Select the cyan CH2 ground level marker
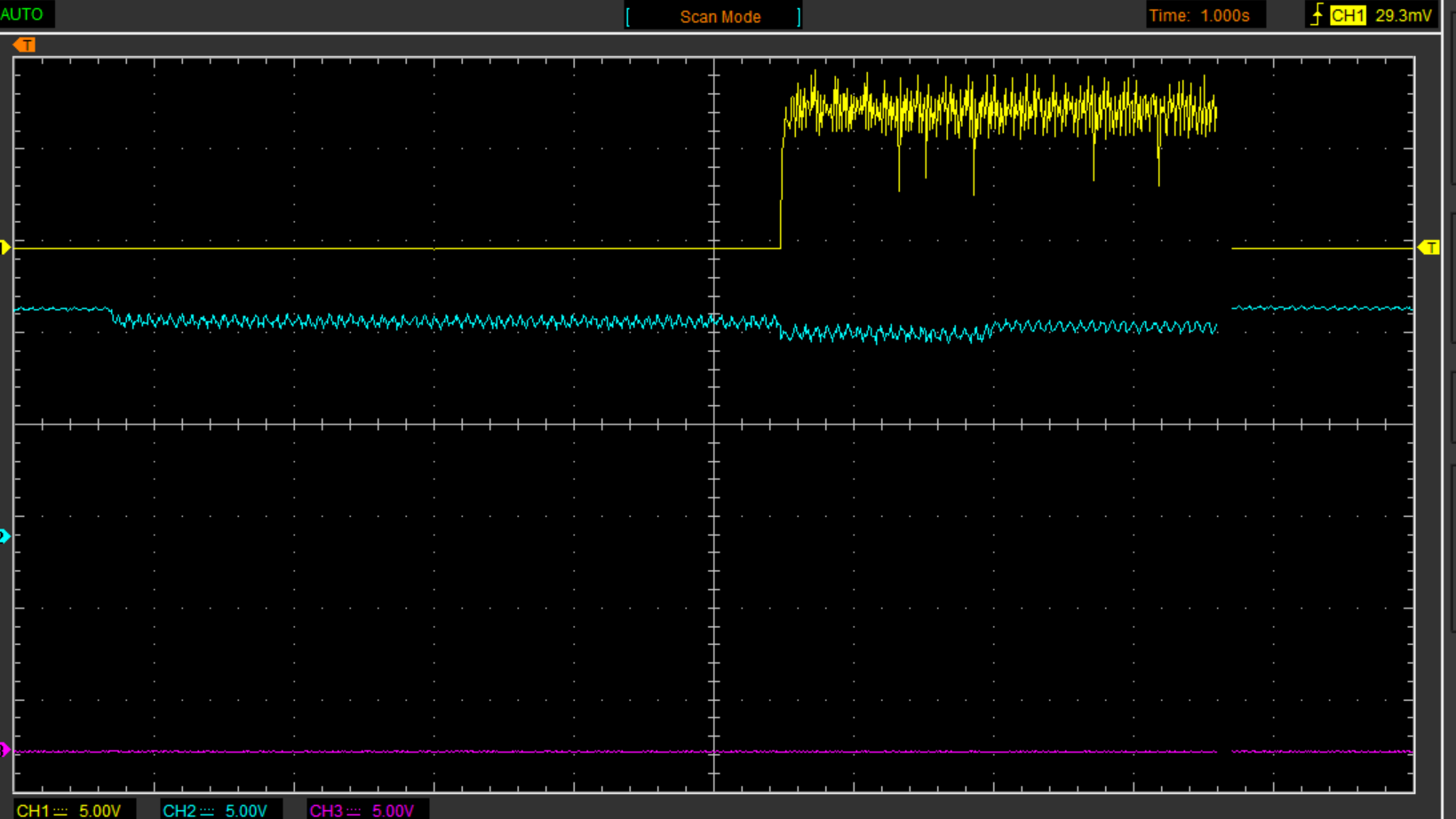The image size is (1456, 819). point(5,536)
